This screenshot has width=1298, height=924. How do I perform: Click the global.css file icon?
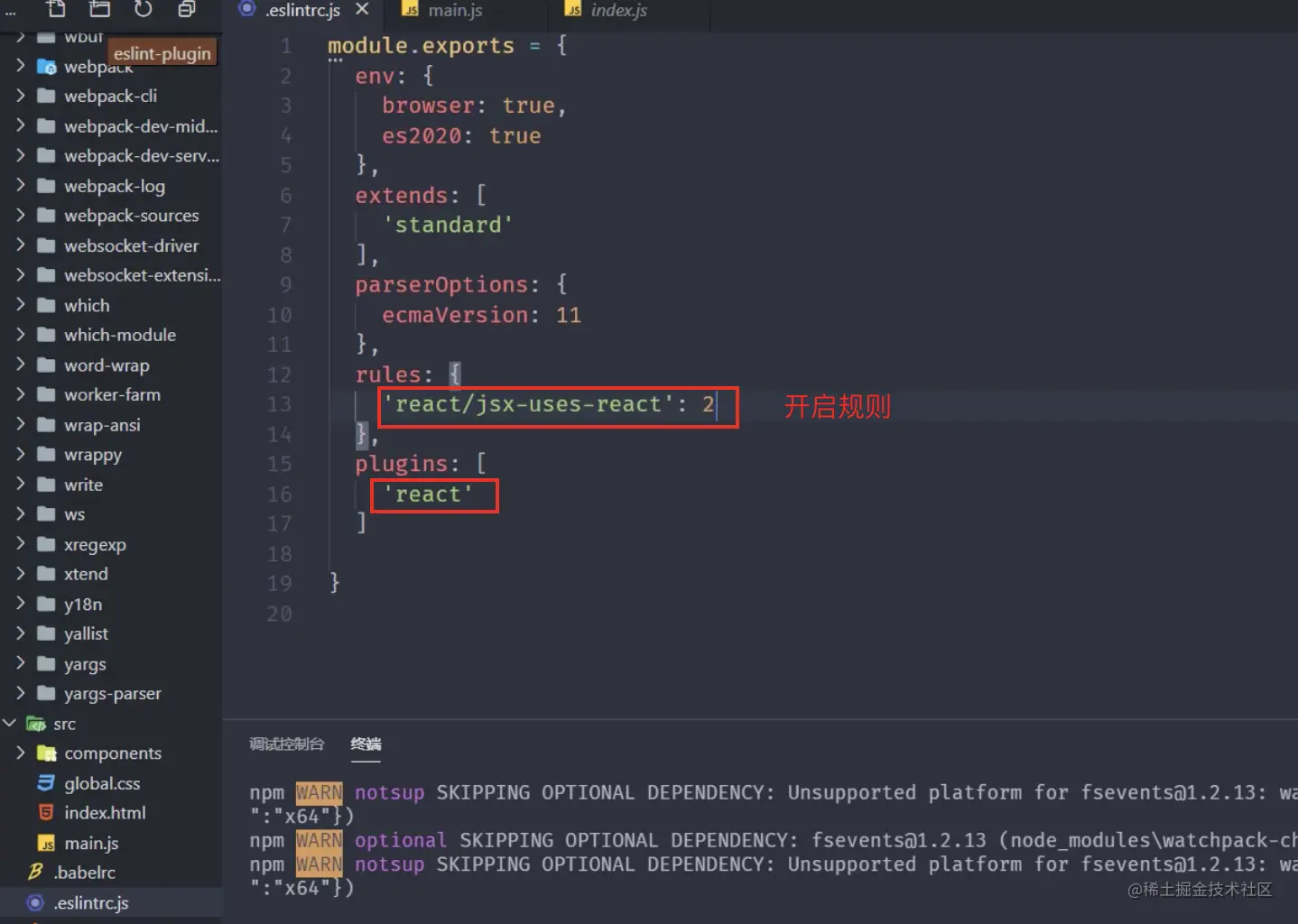coord(46,782)
